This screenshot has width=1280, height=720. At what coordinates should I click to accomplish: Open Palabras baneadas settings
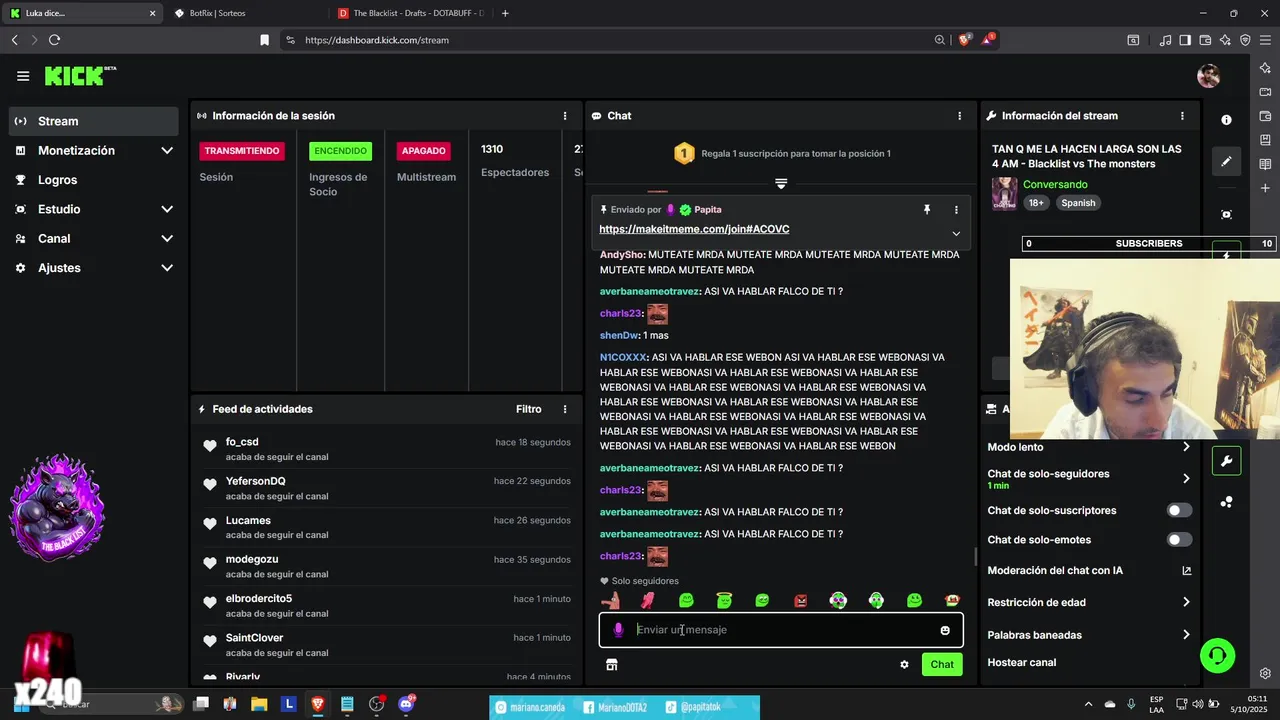tap(1089, 635)
